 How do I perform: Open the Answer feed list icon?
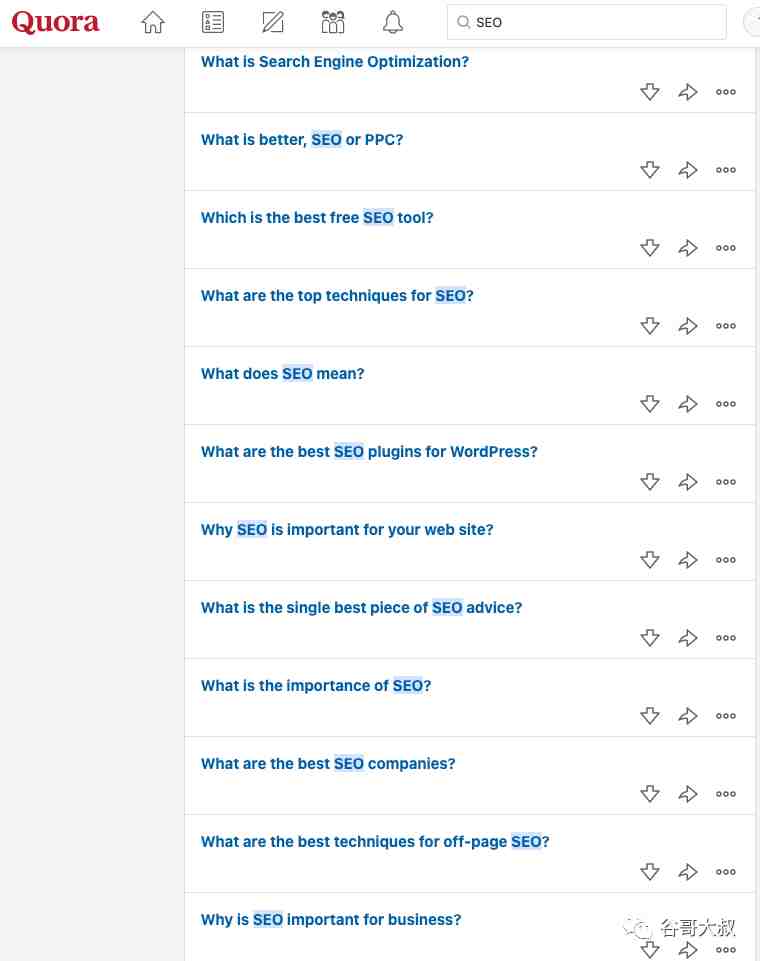pos(213,22)
